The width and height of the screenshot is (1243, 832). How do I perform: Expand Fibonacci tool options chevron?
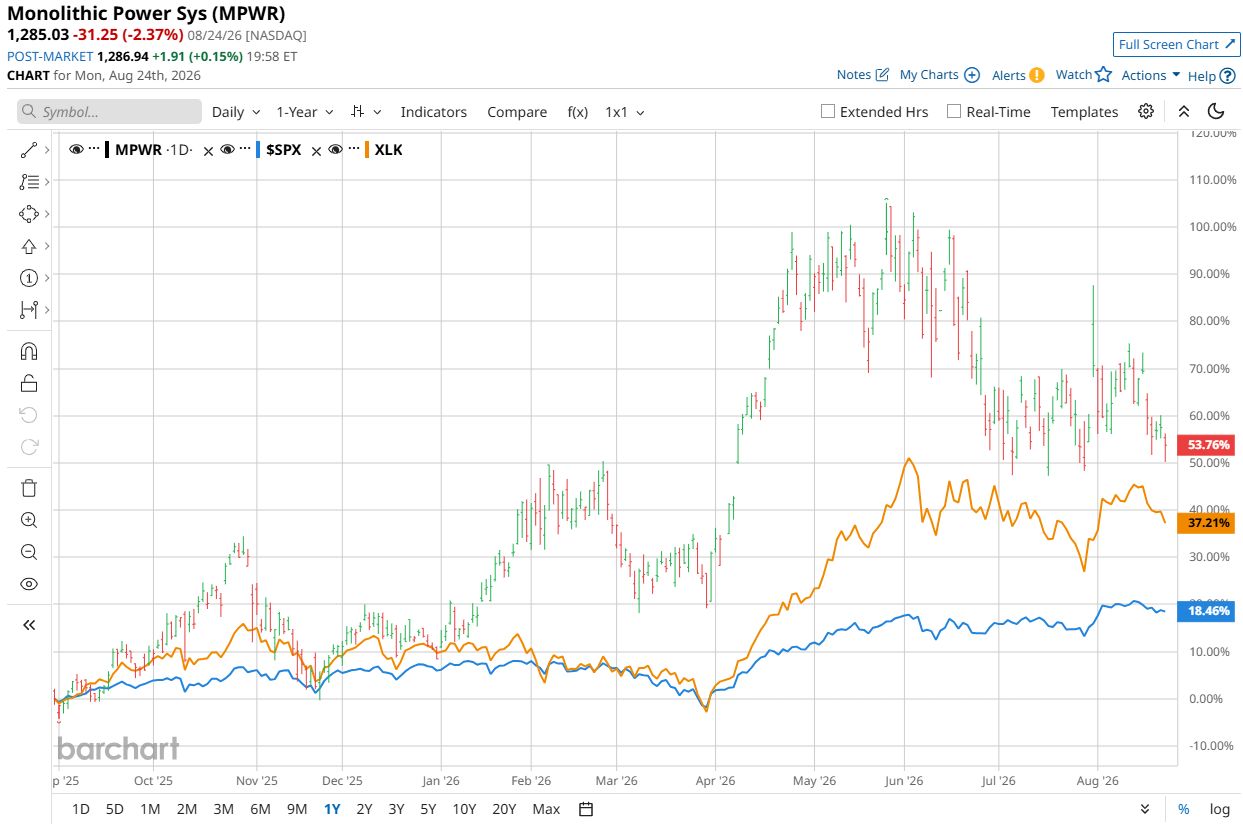coord(47,182)
